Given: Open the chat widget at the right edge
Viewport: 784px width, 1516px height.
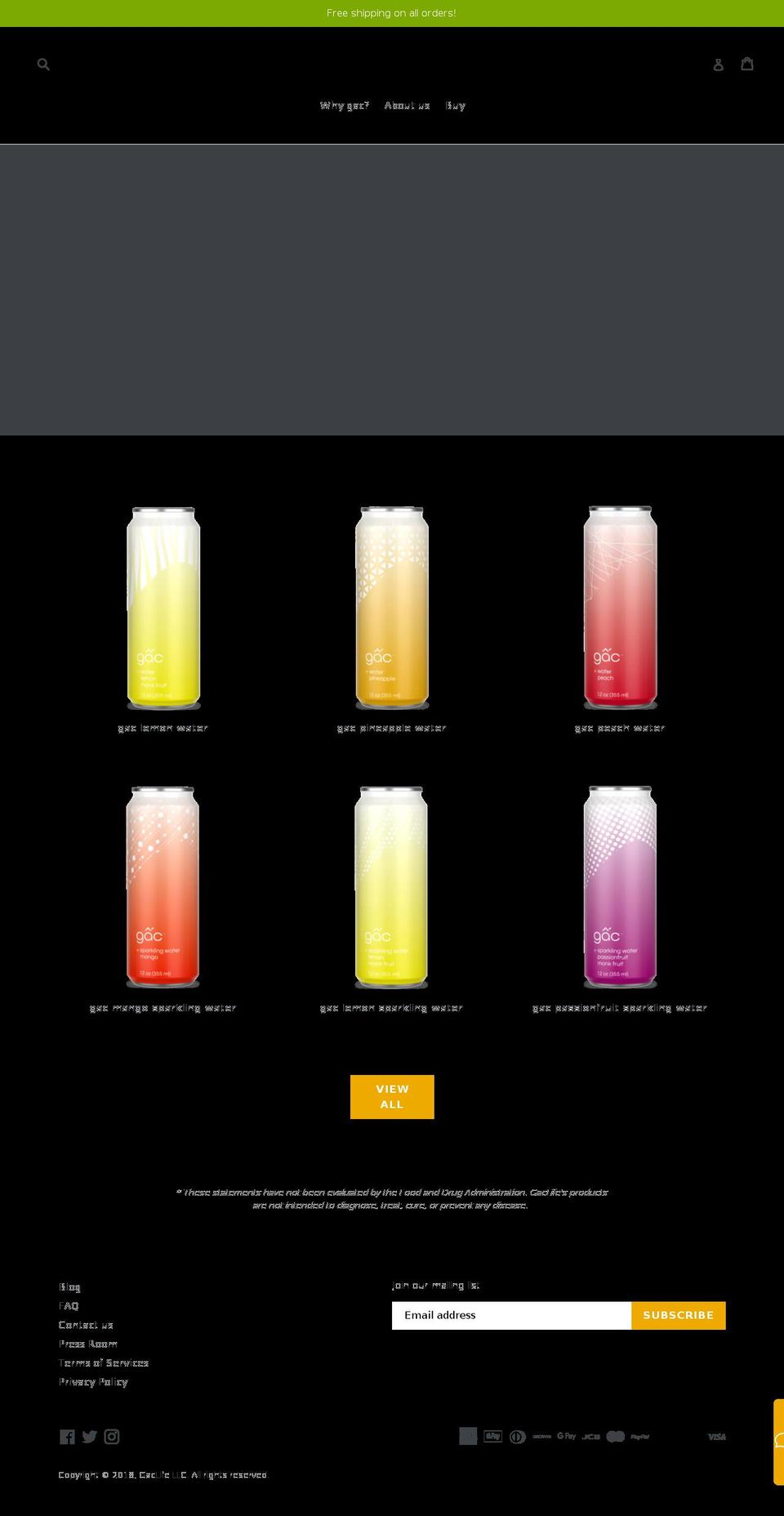Looking at the screenshot, I should [779, 1442].
